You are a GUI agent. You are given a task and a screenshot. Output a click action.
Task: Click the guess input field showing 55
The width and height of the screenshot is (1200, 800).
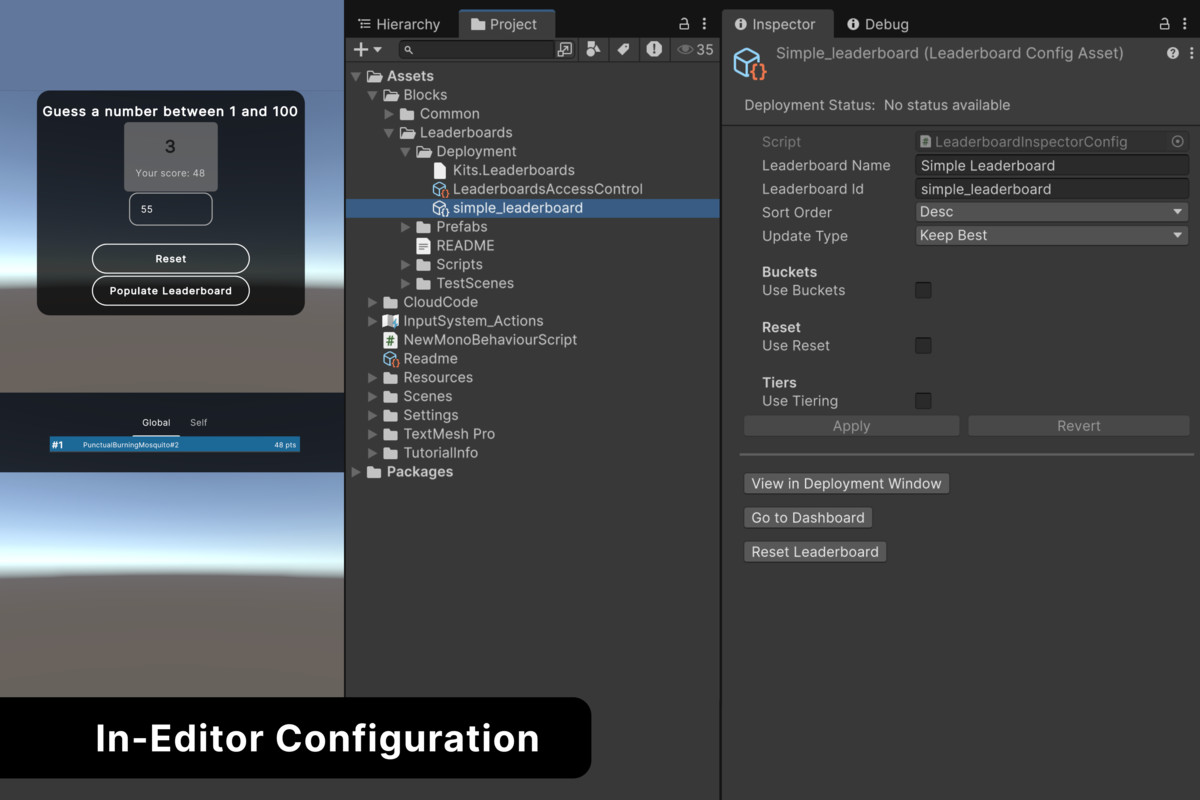tap(171, 209)
